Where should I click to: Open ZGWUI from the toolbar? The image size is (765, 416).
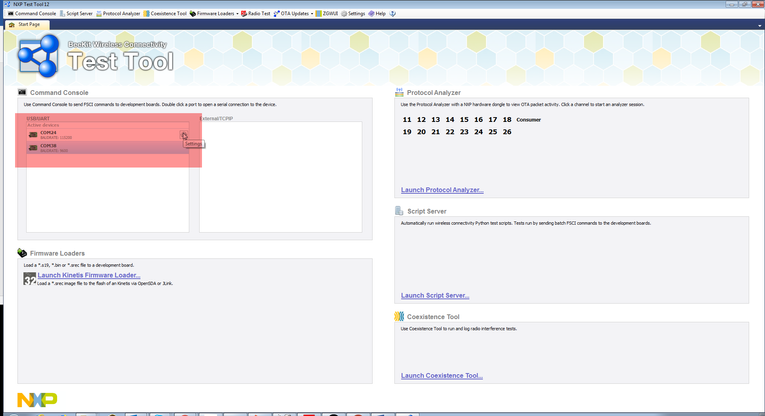pos(327,14)
